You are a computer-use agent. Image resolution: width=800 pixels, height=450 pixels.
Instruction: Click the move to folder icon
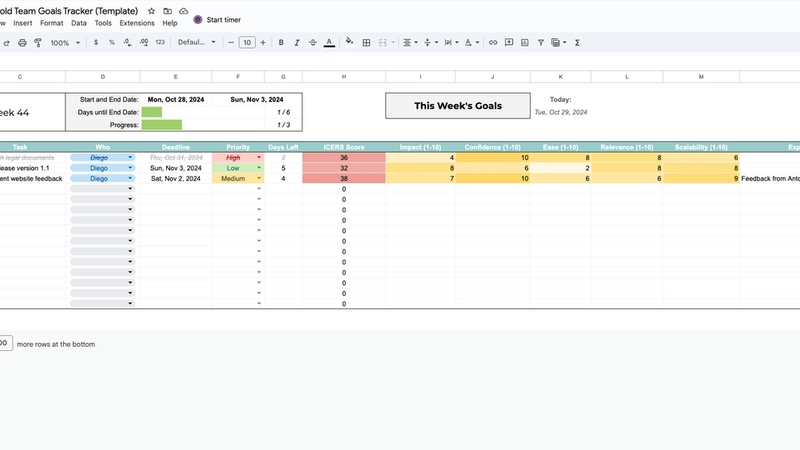tap(167, 11)
